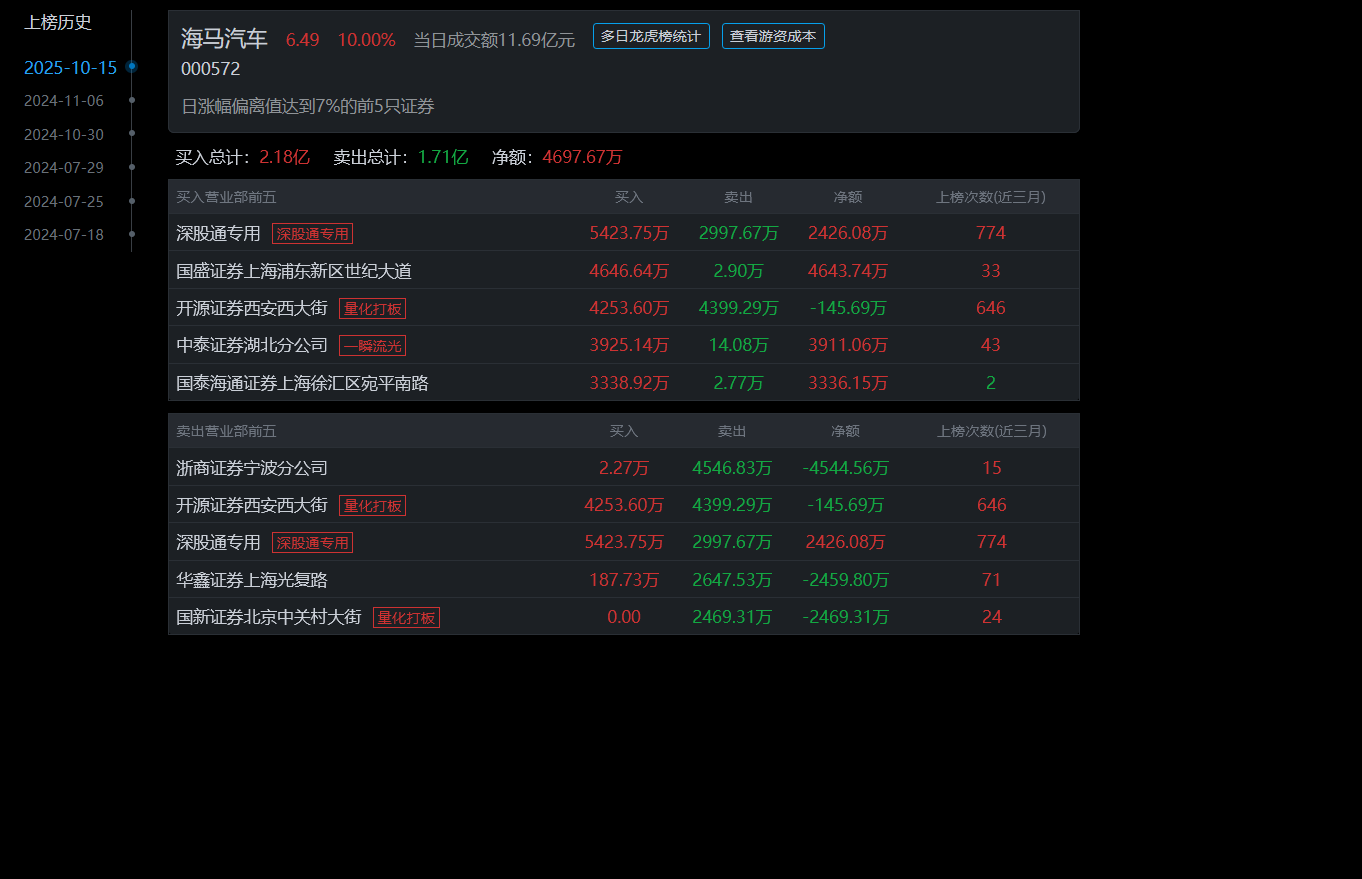Click listing count 15
The image size is (1362, 879).
pyautogui.click(x=992, y=468)
